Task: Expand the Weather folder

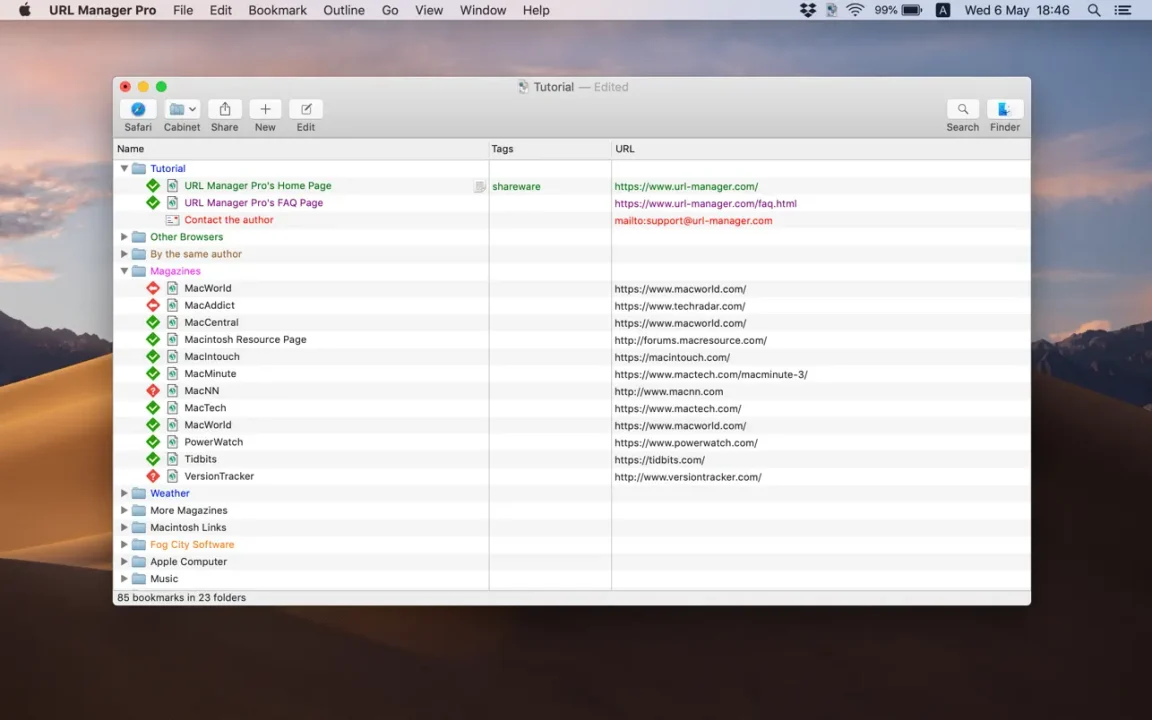Action: [x=124, y=493]
